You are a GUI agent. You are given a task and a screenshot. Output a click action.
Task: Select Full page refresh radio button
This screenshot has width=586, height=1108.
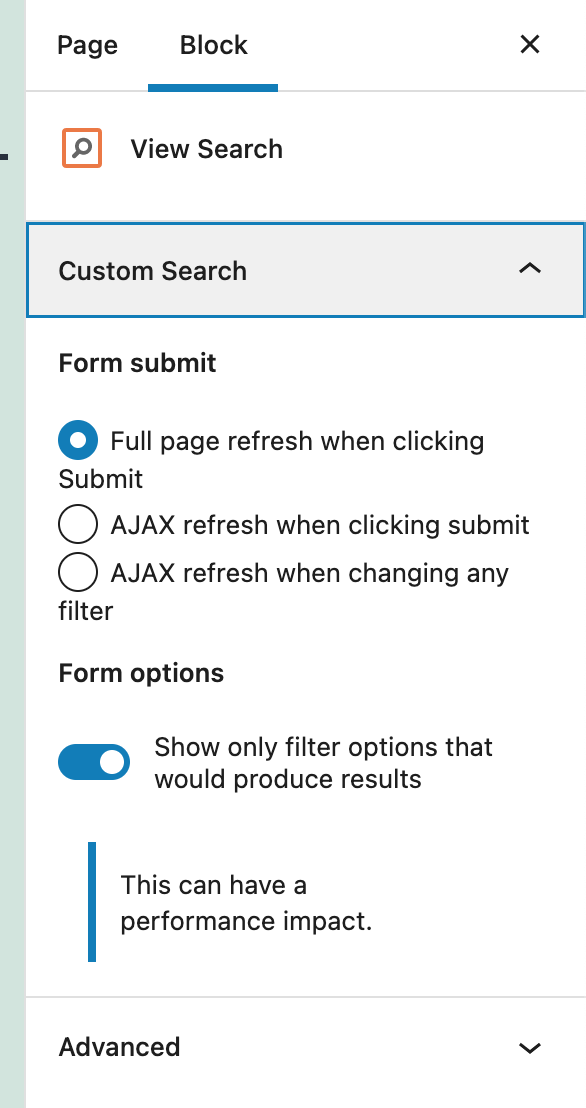78,440
